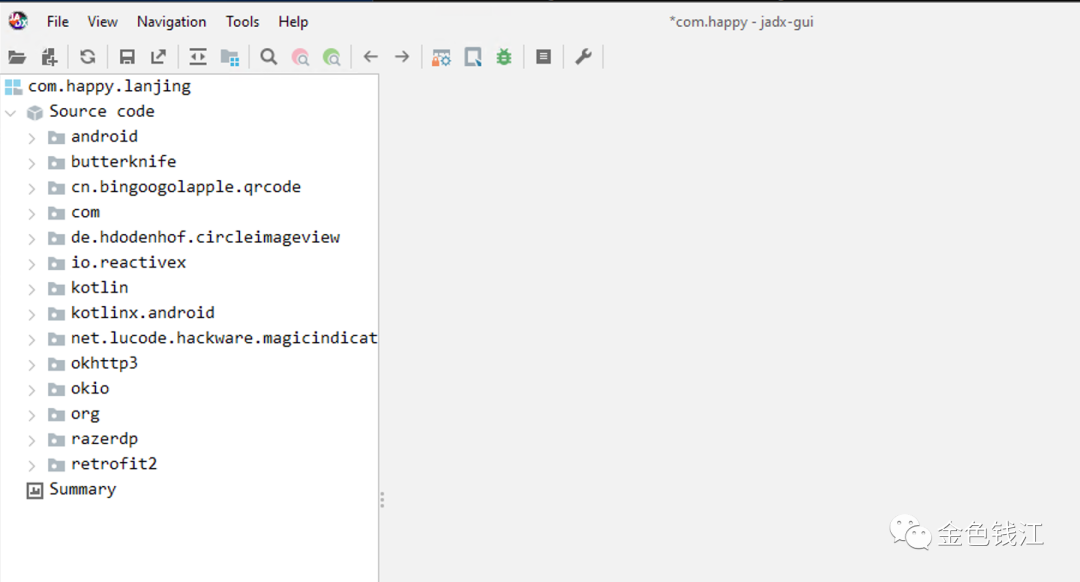Select the Source code tree label

[102, 112]
